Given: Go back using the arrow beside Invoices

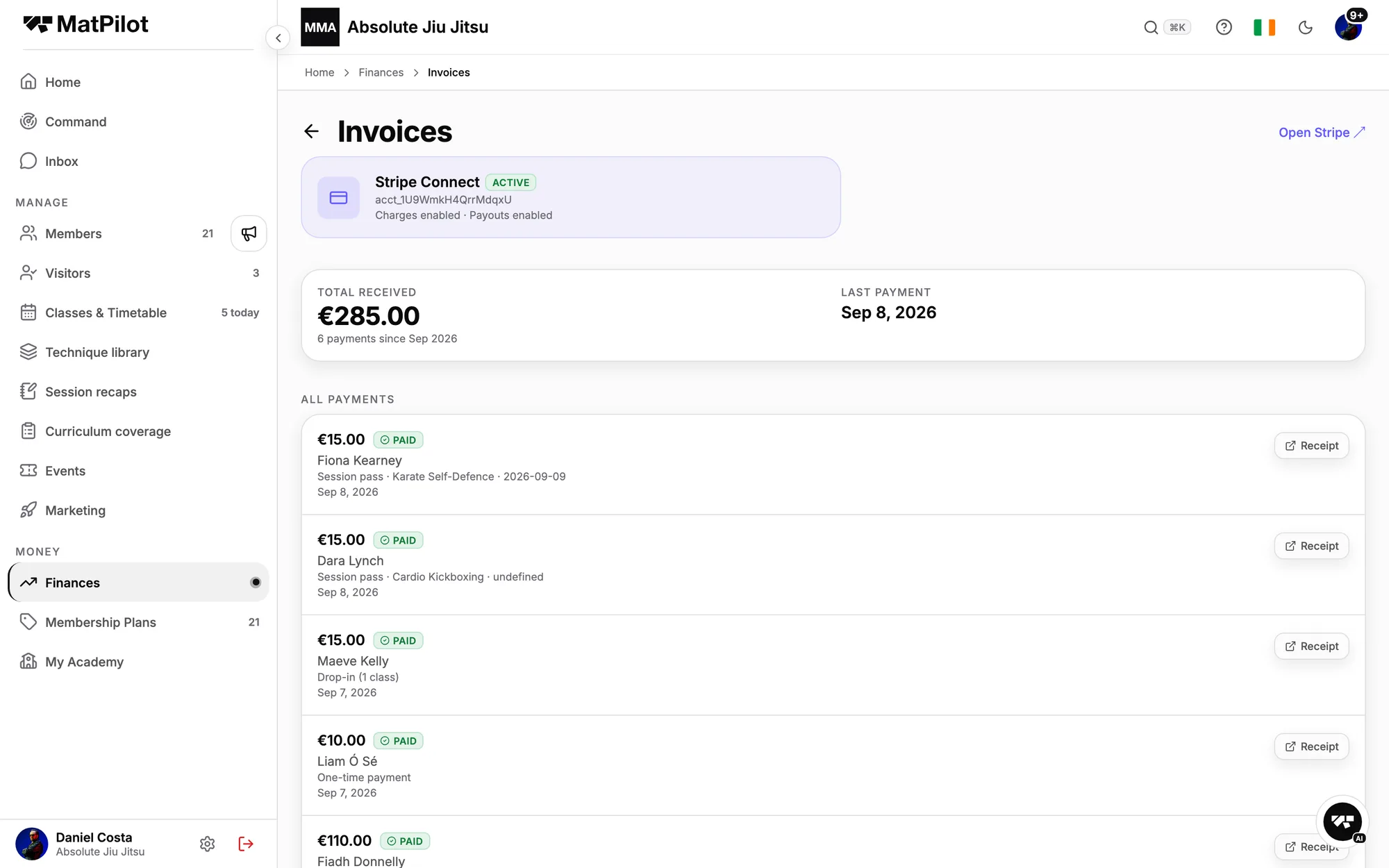Looking at the screenshot, I should click(311, 131).
